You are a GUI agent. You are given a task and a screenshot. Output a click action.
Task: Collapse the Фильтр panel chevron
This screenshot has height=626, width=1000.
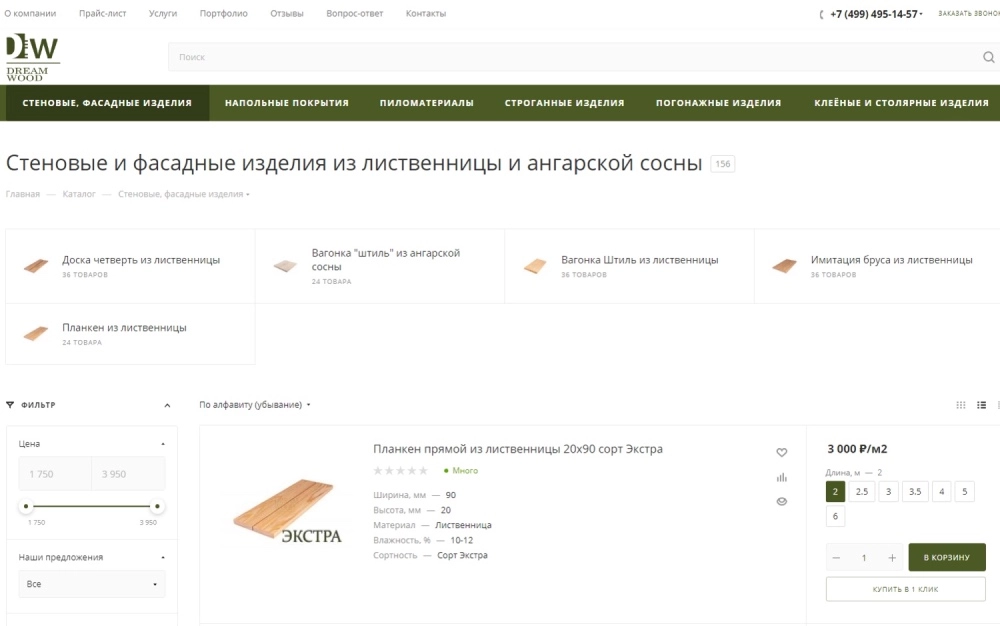pyautogui.click(x=167, y=405)
